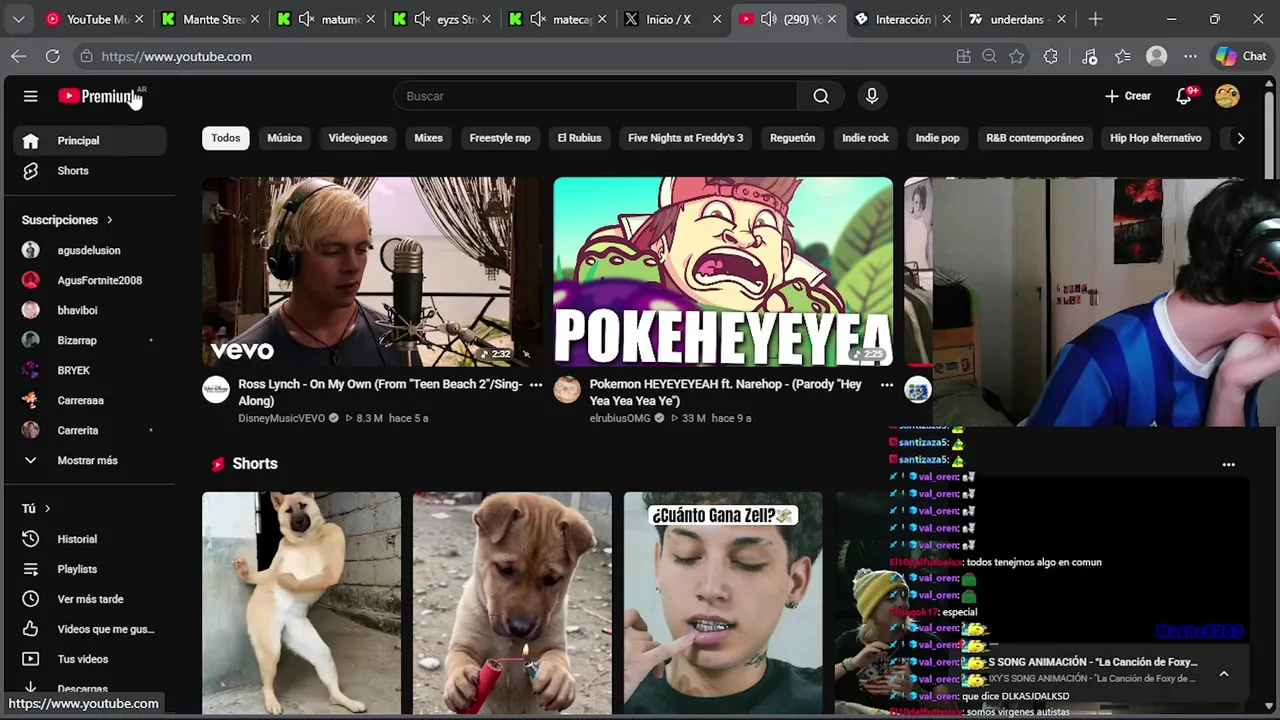Screen dimensions: 1280x720
Task: Expand the Tú section
Action: (x=36, y=509)
